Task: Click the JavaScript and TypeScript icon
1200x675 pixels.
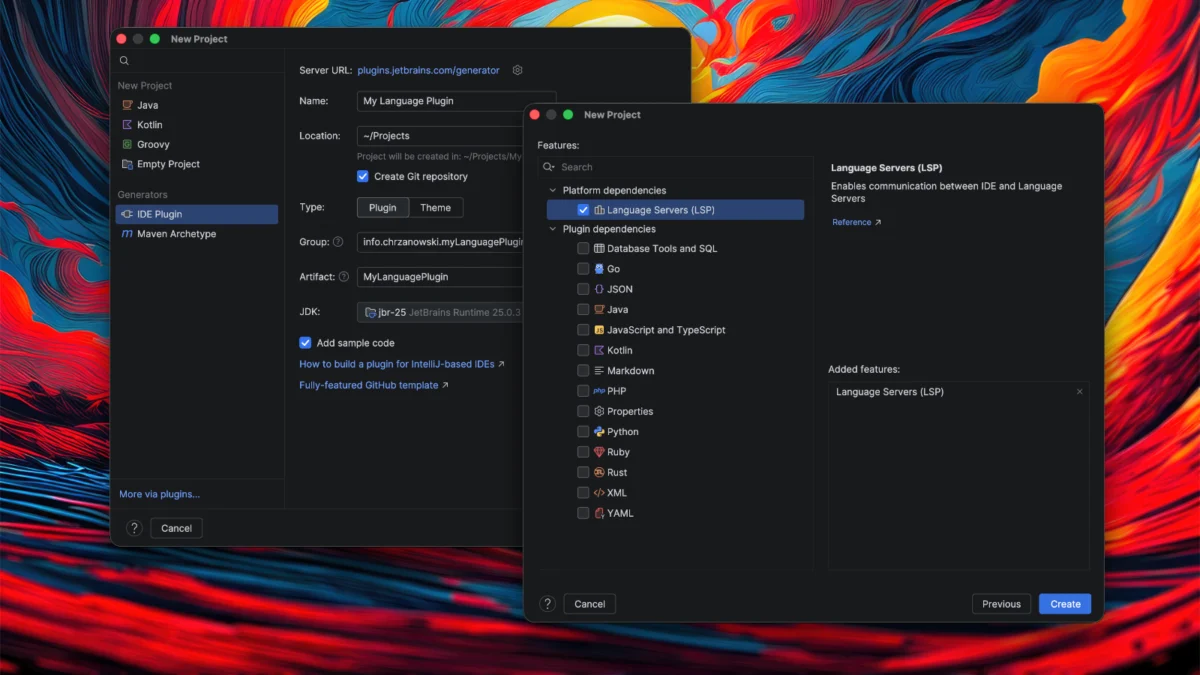Action: (x=599, y=330)
